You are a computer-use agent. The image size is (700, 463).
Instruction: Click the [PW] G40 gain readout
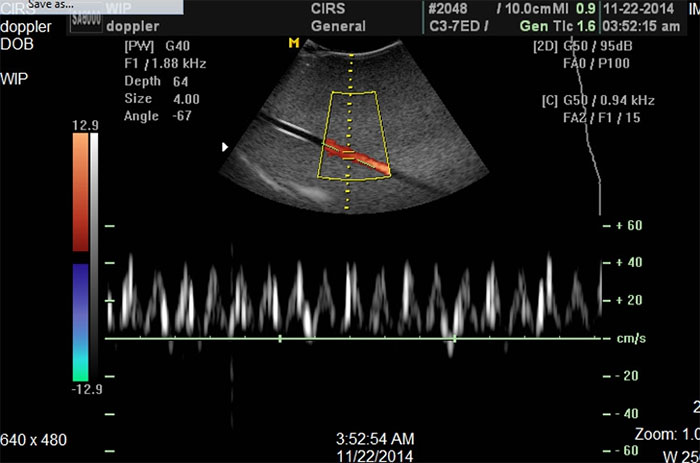tap(157, 46)
